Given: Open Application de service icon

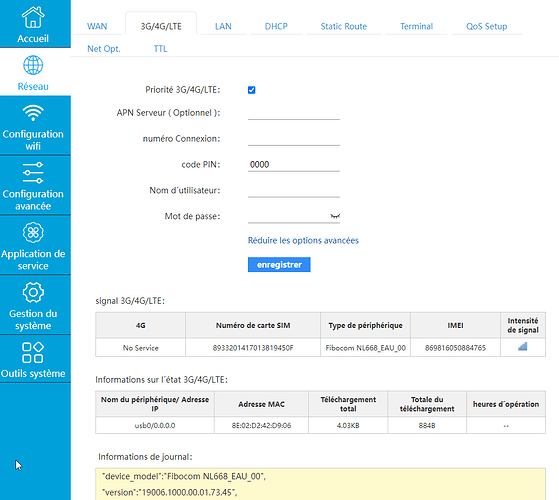Looking at the screenshot, I should click(x=33, y=232).
